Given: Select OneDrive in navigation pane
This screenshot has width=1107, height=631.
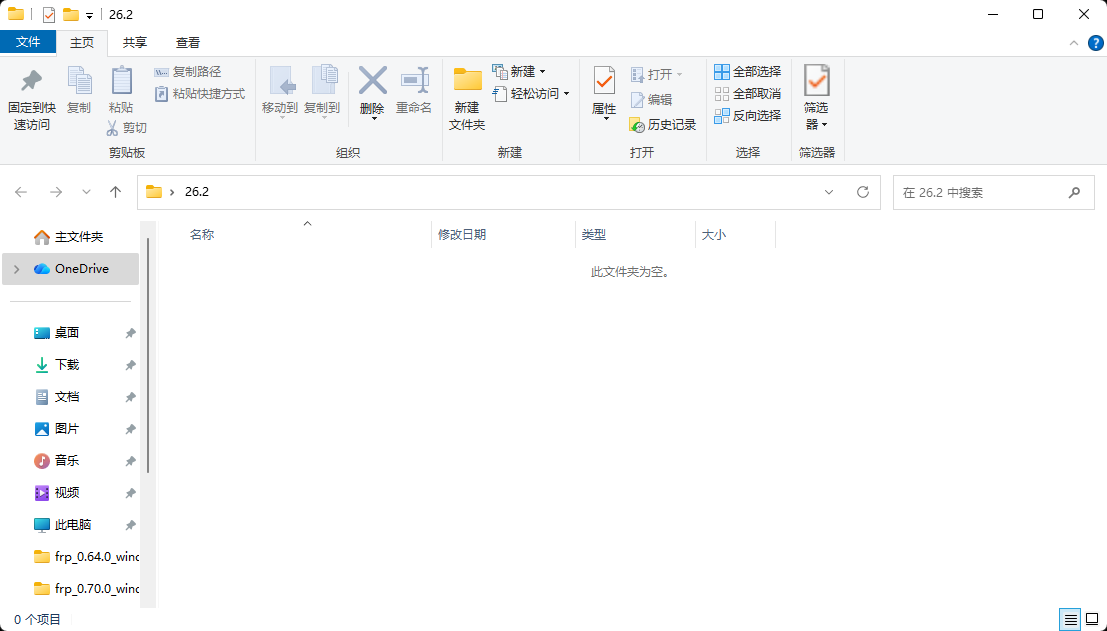Looking at the screenshot, I should coord(71,269).
